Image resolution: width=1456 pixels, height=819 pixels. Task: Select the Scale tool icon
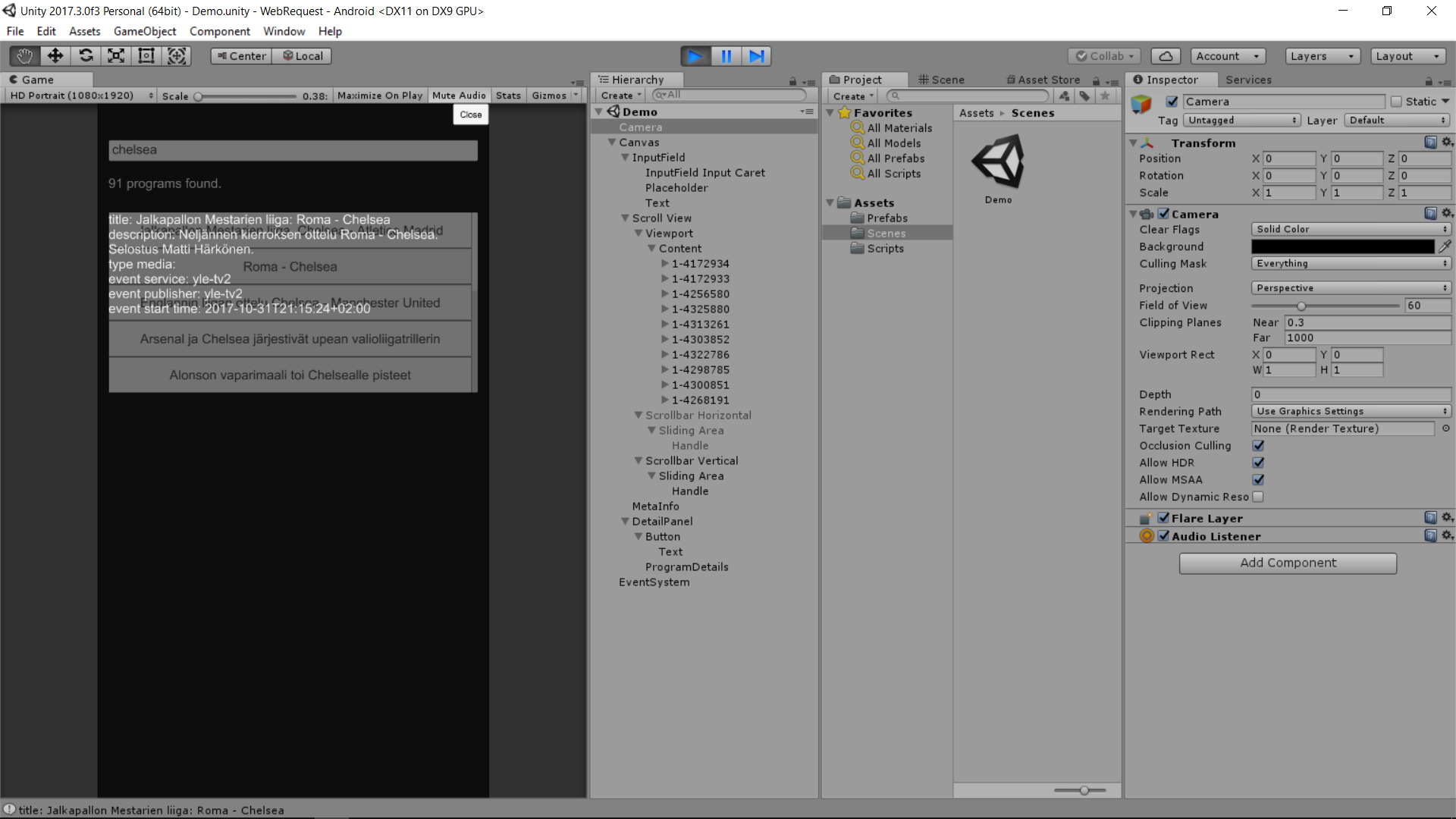116,56
